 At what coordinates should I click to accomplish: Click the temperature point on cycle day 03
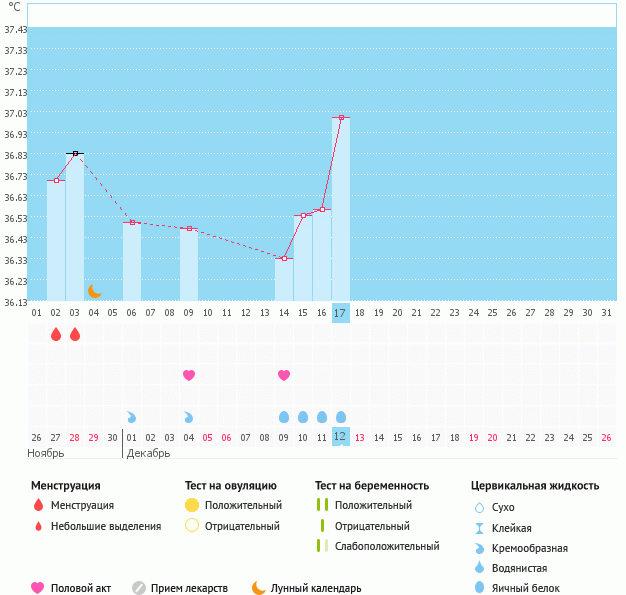75,154
